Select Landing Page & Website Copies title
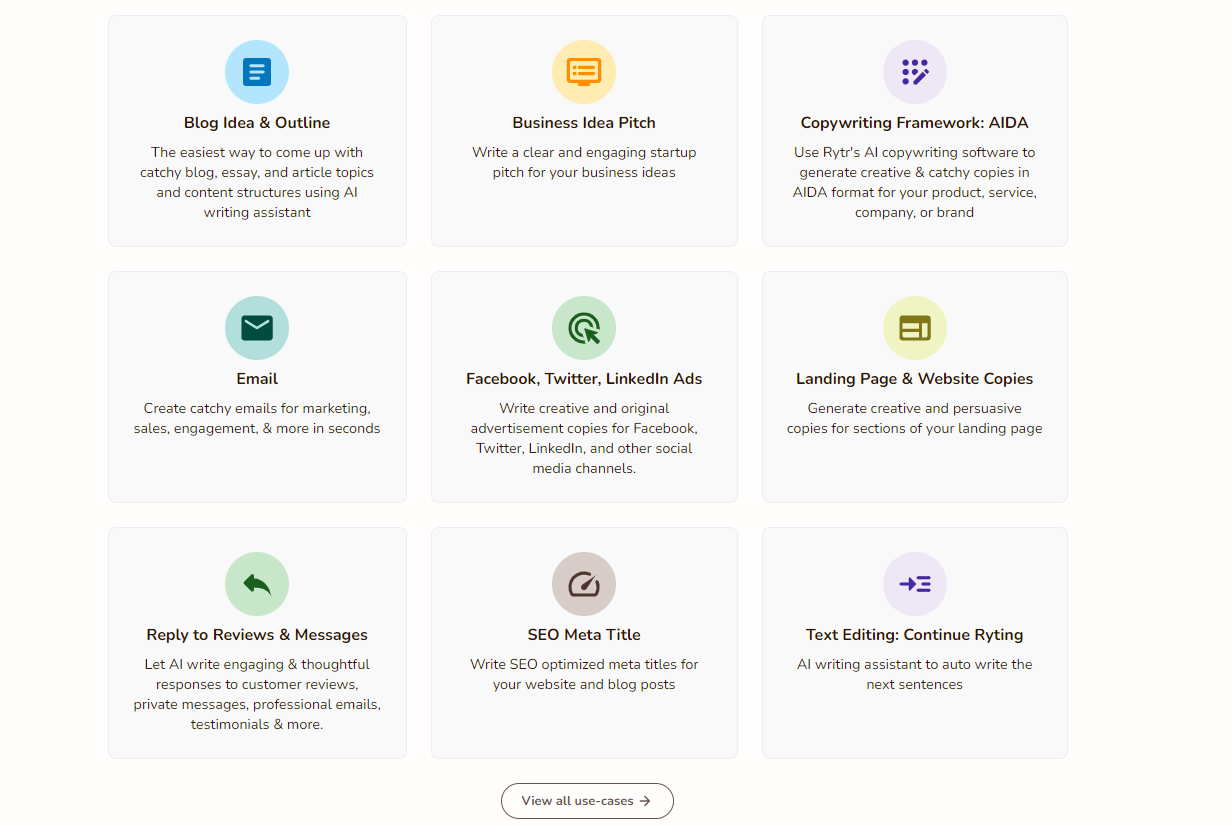1232x826 pixels. coord(915,379)
